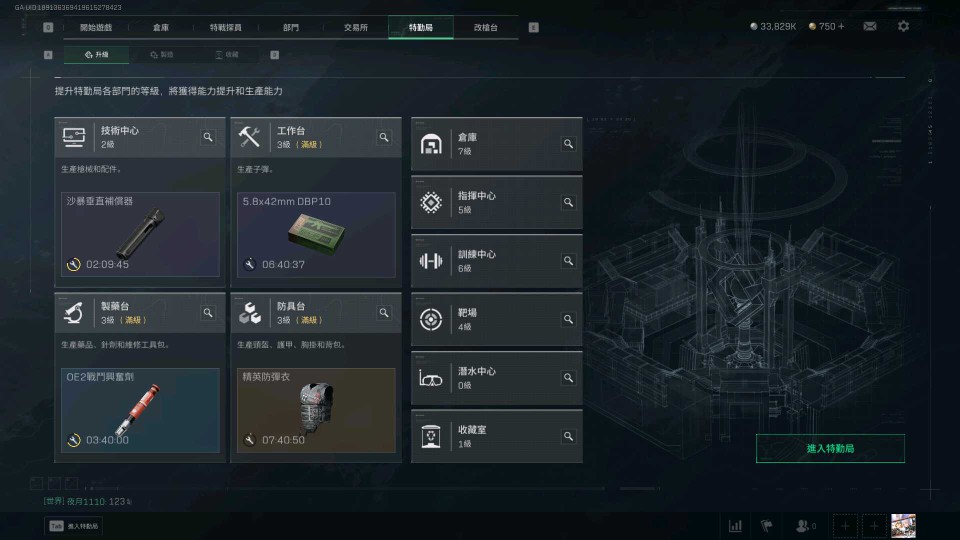Expand the 訓練中心 row
The height and width of the screenshot is (540, 960).
click(x=497, y=261)
